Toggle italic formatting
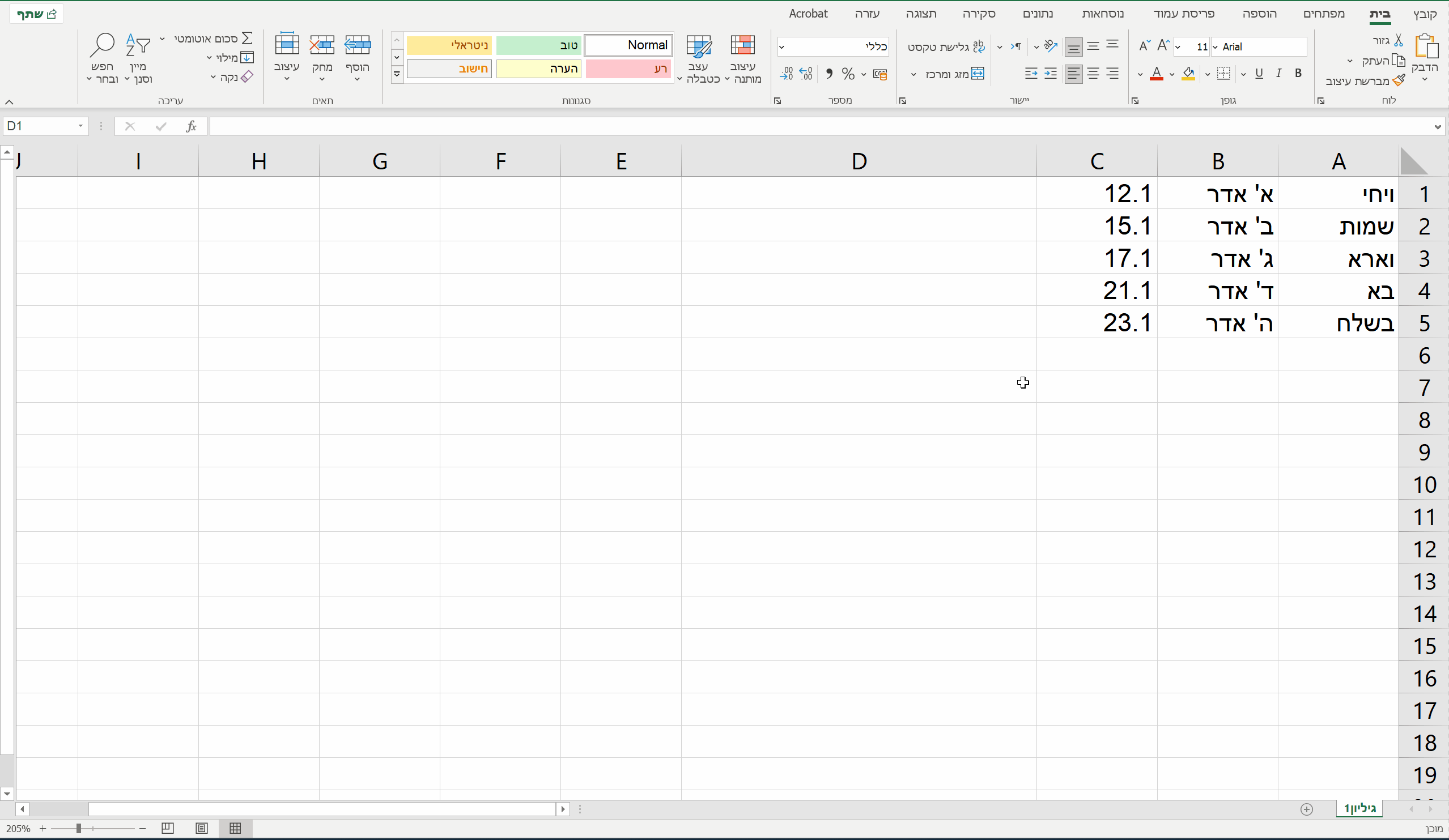 point(1278,73)
